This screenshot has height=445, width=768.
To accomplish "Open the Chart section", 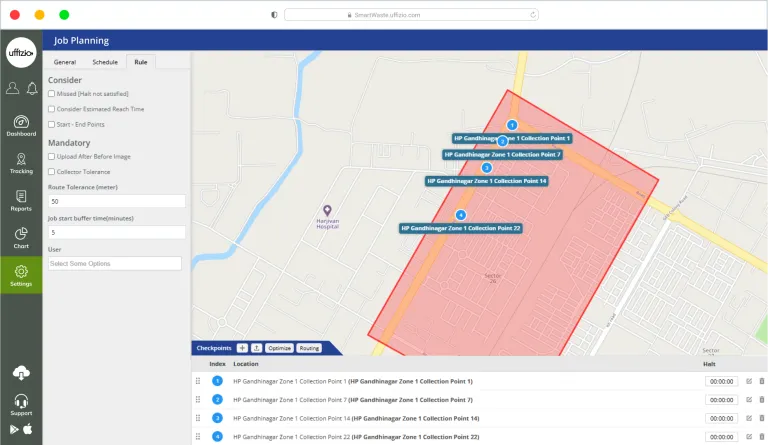I will pyautogui.click(x=21, y=237).
